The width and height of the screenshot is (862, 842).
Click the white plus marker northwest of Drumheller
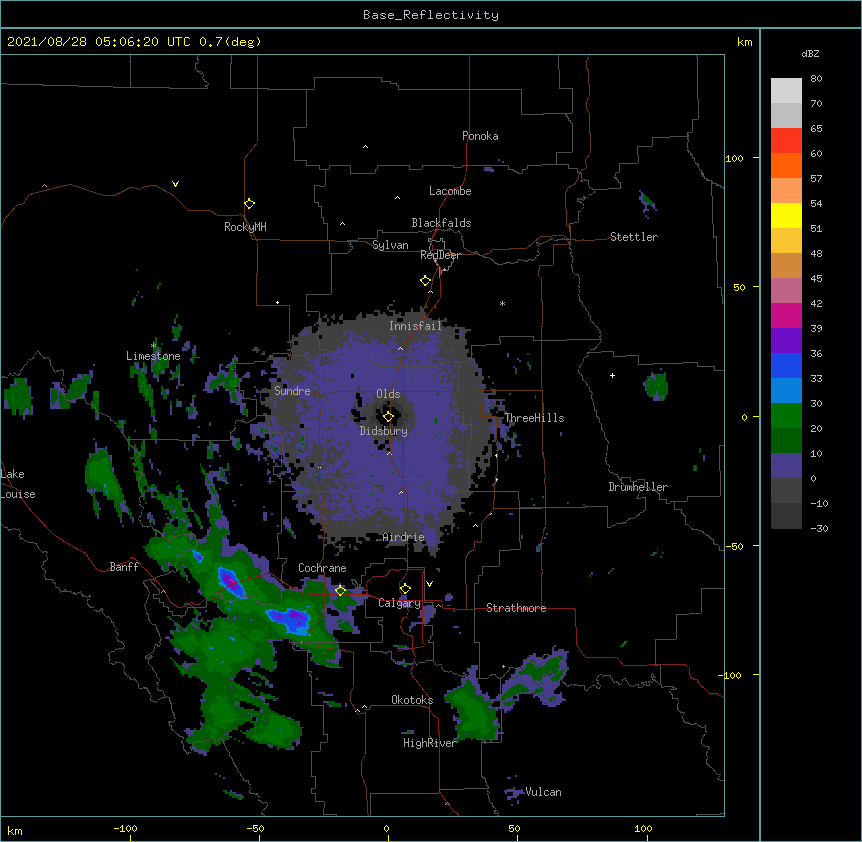(x=612, y=375)
